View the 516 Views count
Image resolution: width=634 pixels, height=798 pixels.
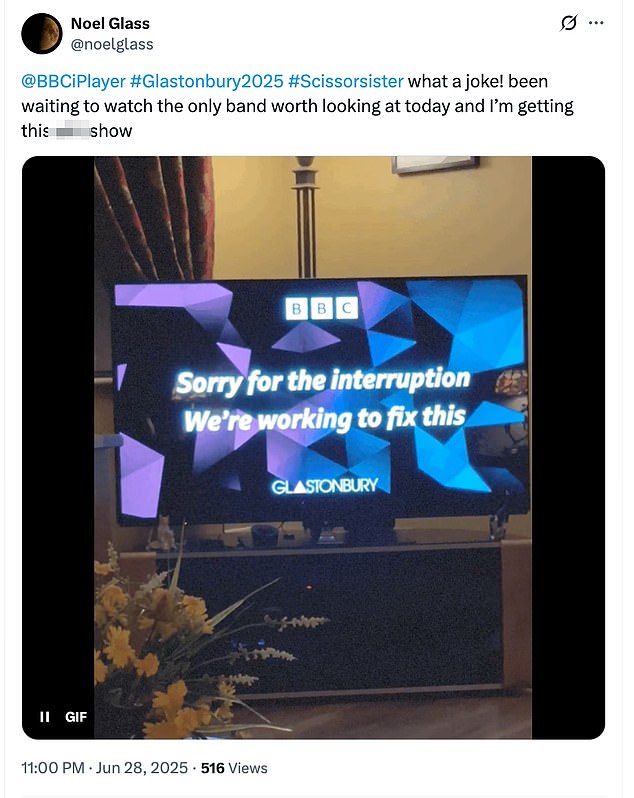coord(234,767)
